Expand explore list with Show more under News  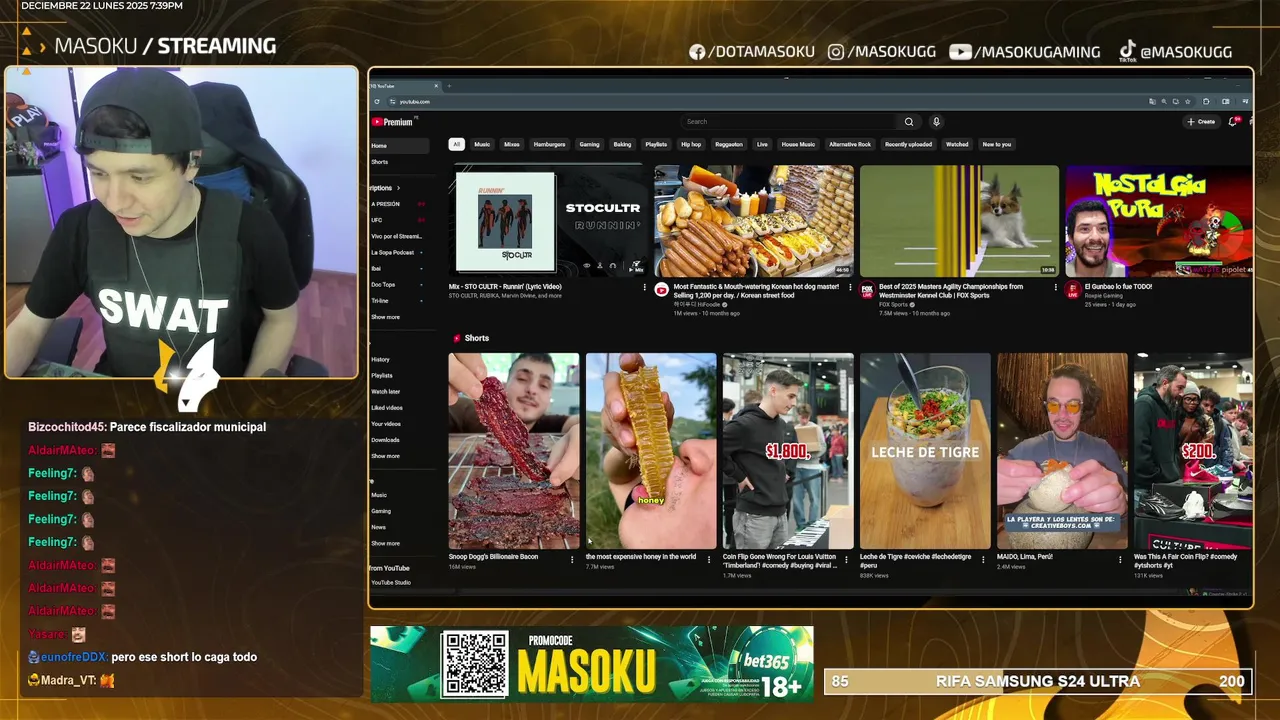(x=386, y=543)
